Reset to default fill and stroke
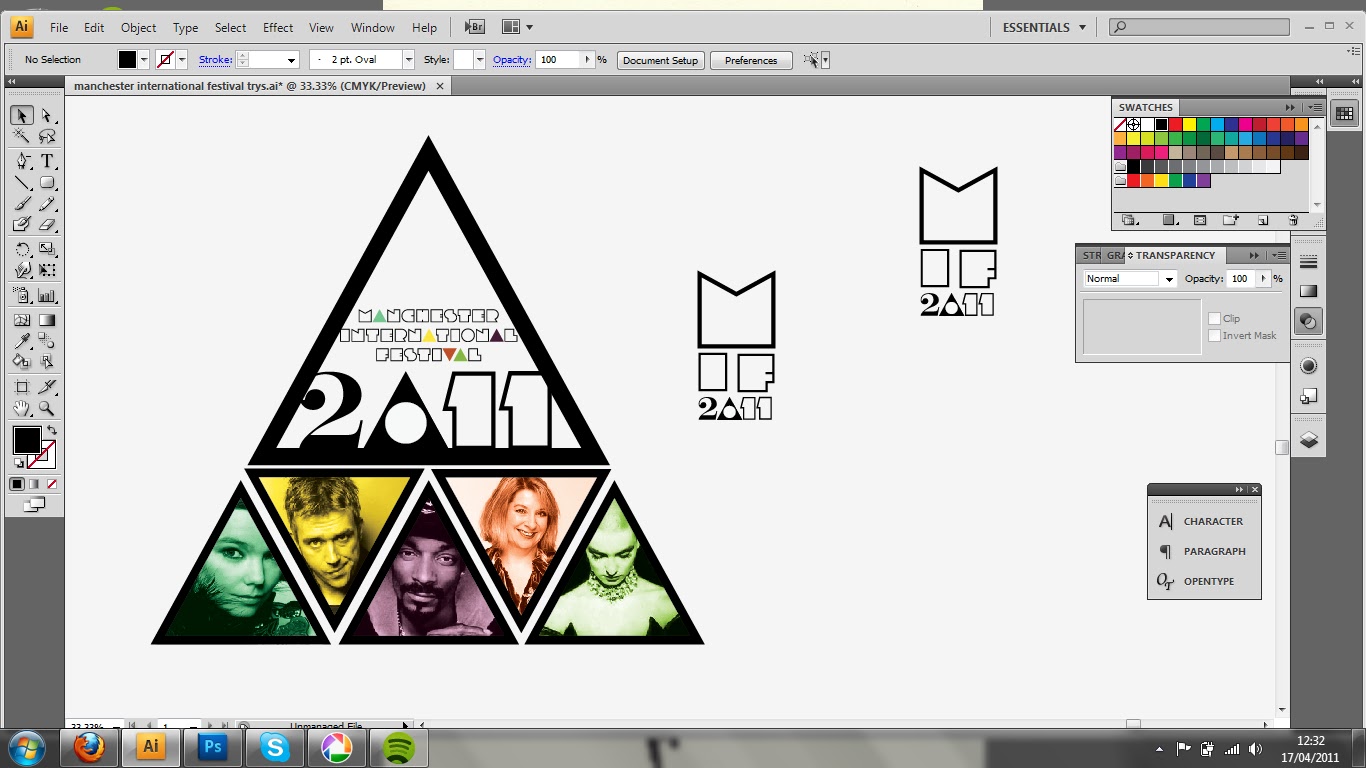This screenshot has height=768, width=1366. tap(18, 463)
